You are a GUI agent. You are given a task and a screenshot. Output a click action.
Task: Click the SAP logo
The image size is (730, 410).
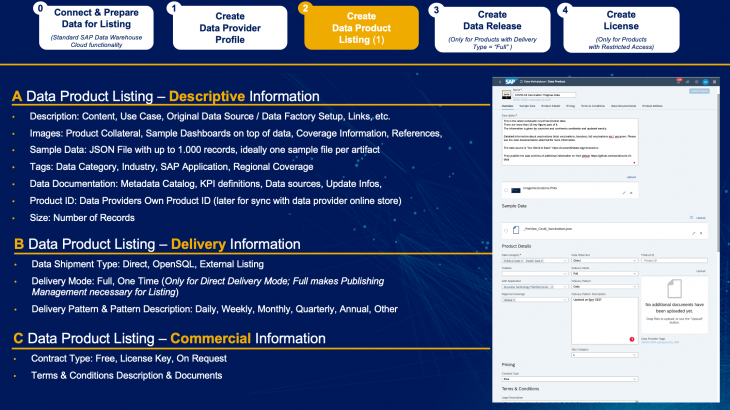pos(511,81)
